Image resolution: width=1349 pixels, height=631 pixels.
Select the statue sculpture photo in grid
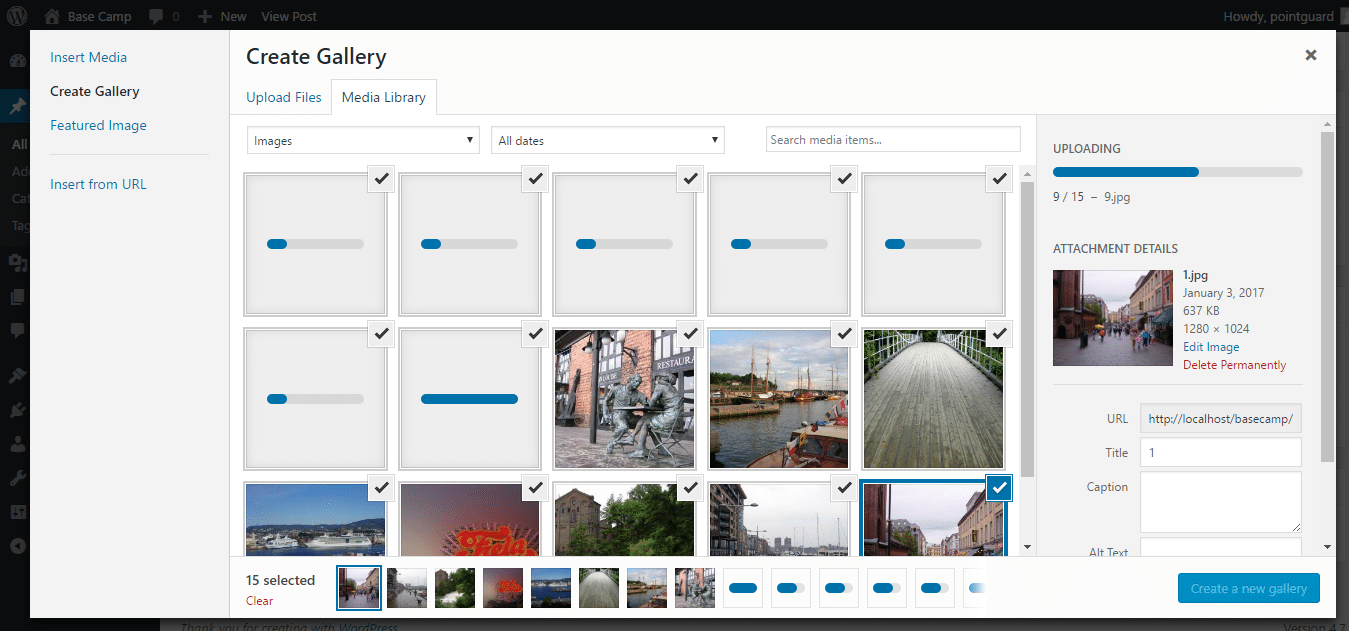[624, 399]
